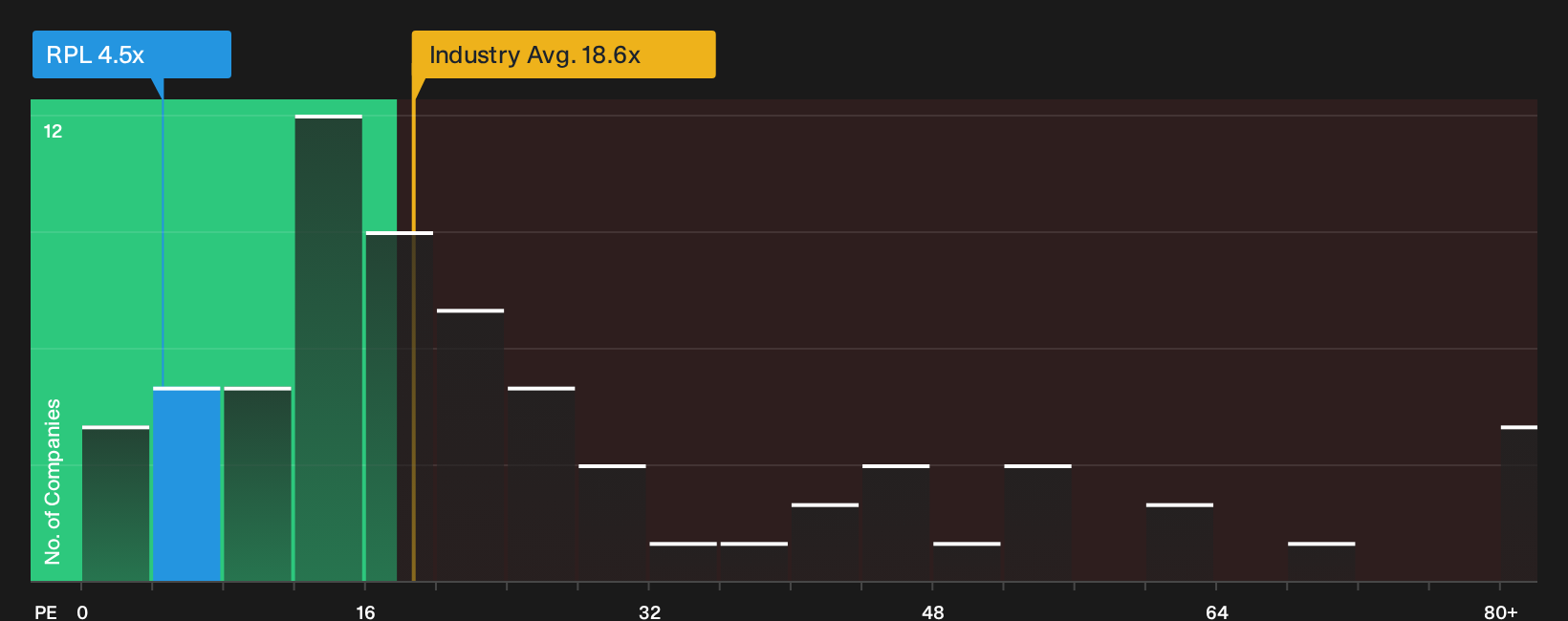Select the blue highlighted RPL histogram bar

[x=186, y=484]
